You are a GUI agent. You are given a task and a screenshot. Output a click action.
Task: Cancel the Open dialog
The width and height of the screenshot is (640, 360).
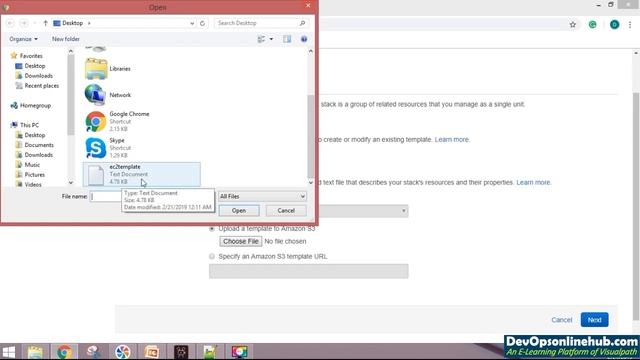(286, 211)
